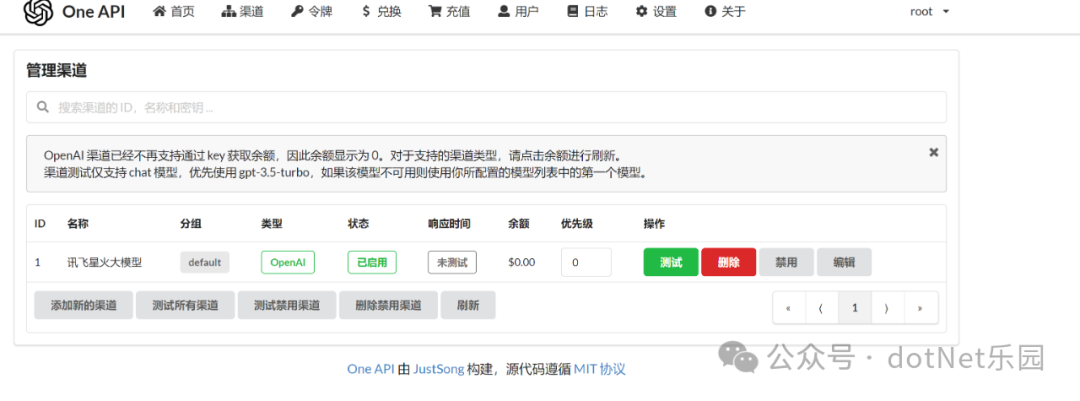Sort by the 余额 column header
The width and height of the screenshot is (1080, 401).
519,224
